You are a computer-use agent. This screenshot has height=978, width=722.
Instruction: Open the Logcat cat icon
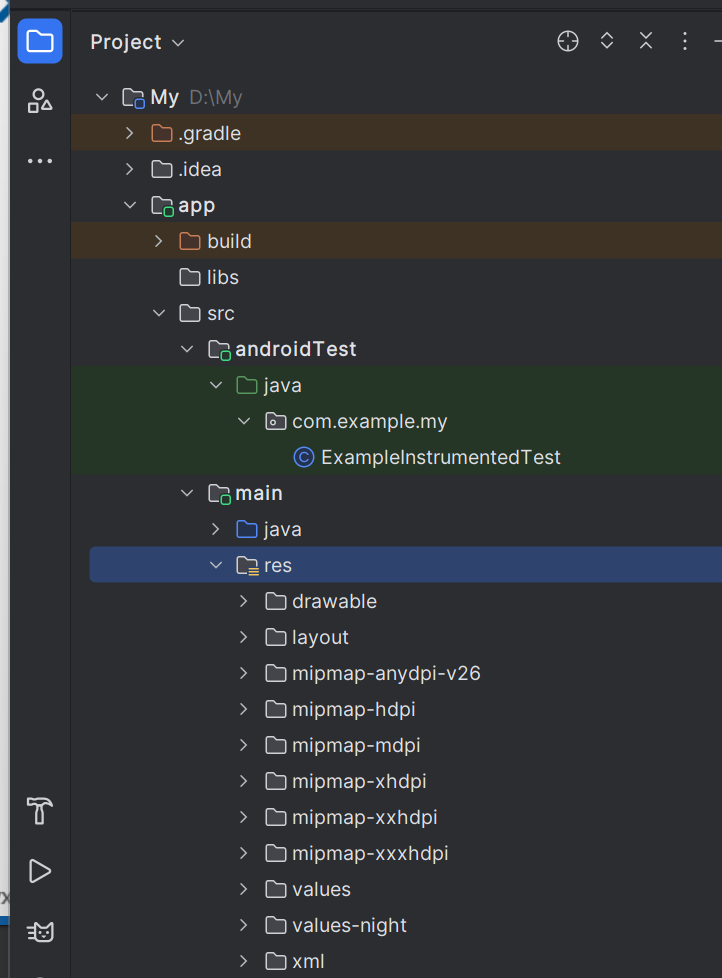[x=40, y=932]
